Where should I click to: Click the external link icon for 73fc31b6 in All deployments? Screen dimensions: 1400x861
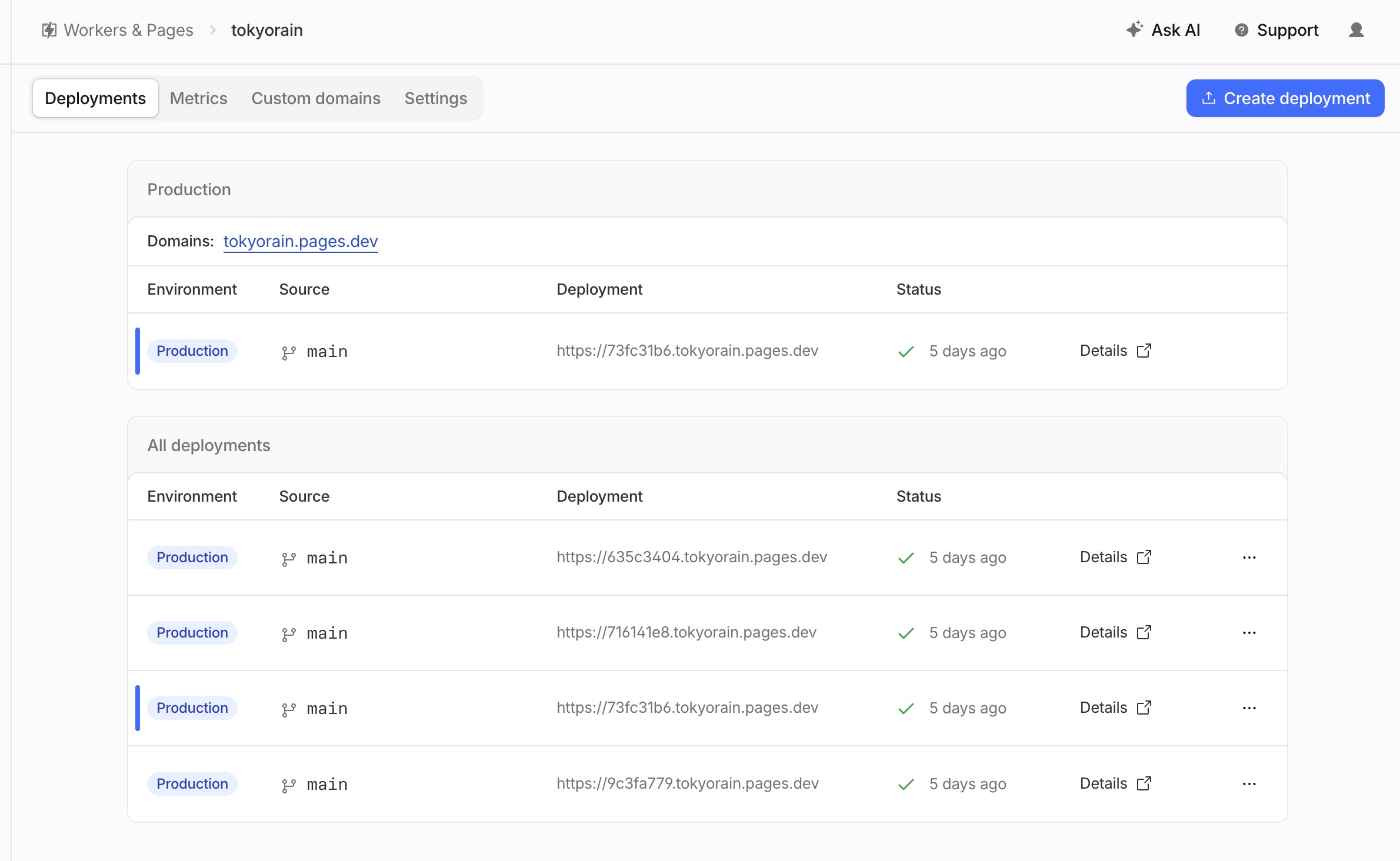coord(1144,708)
